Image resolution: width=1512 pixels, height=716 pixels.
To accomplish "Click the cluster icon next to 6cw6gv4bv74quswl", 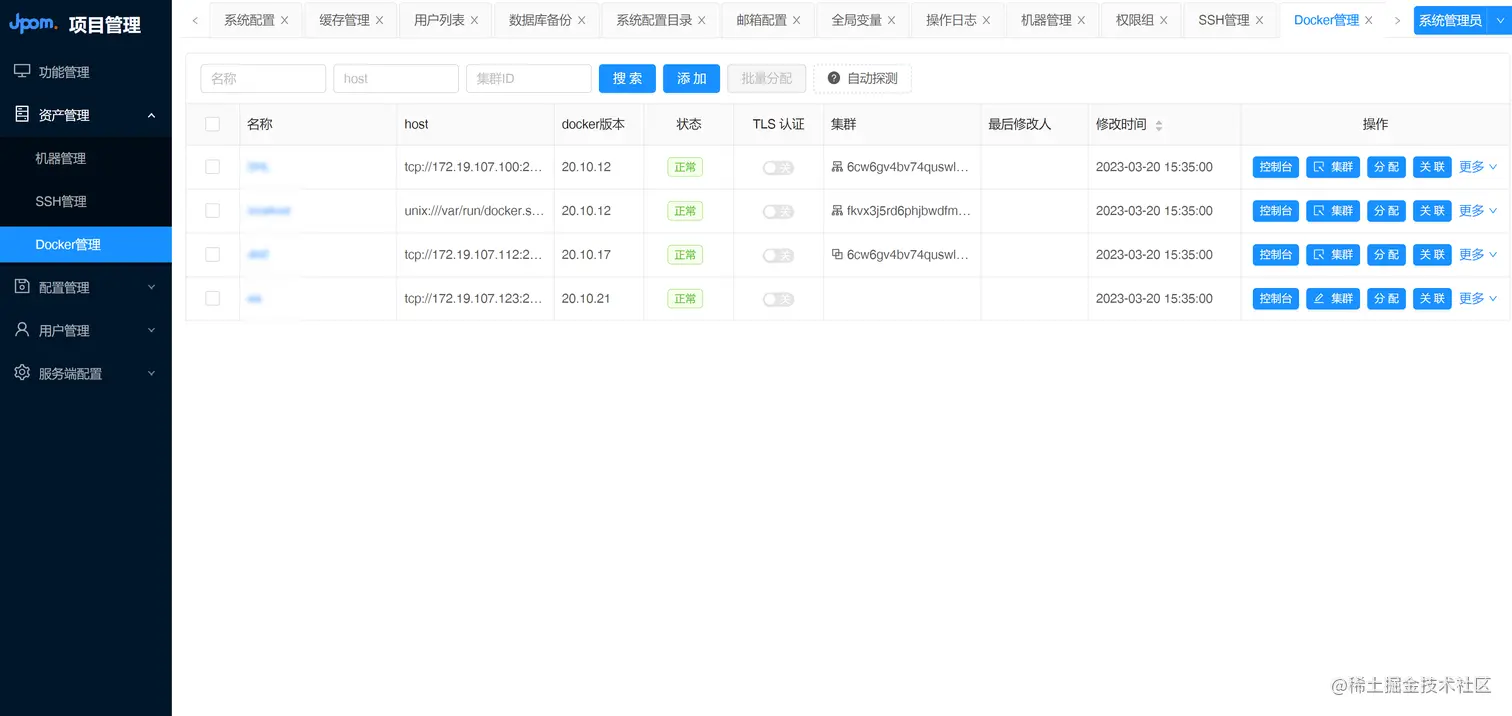I will (x=836, y=167).
